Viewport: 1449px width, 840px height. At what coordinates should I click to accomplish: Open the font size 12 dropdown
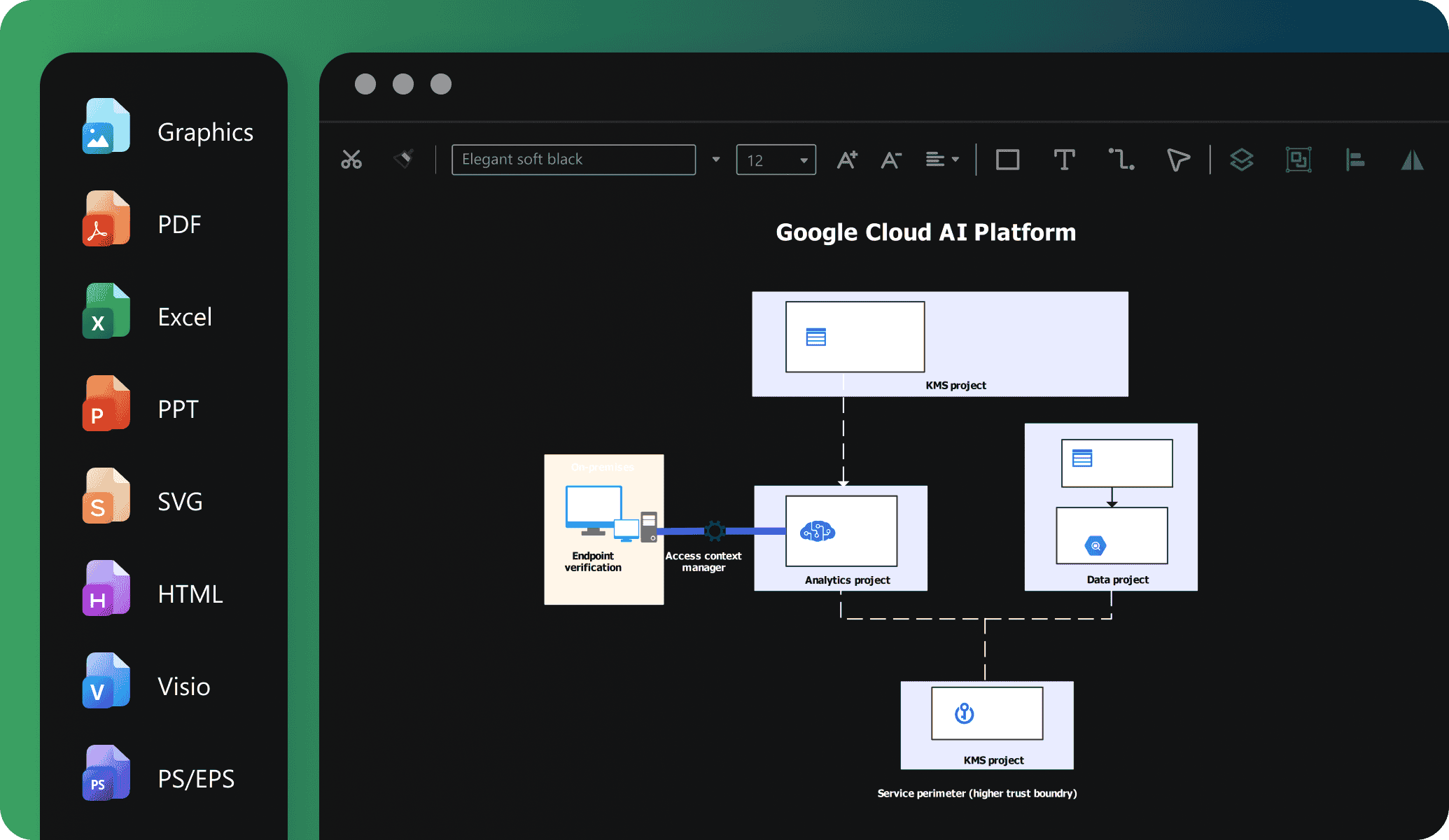pyautogui.click(x=776, y=160)
